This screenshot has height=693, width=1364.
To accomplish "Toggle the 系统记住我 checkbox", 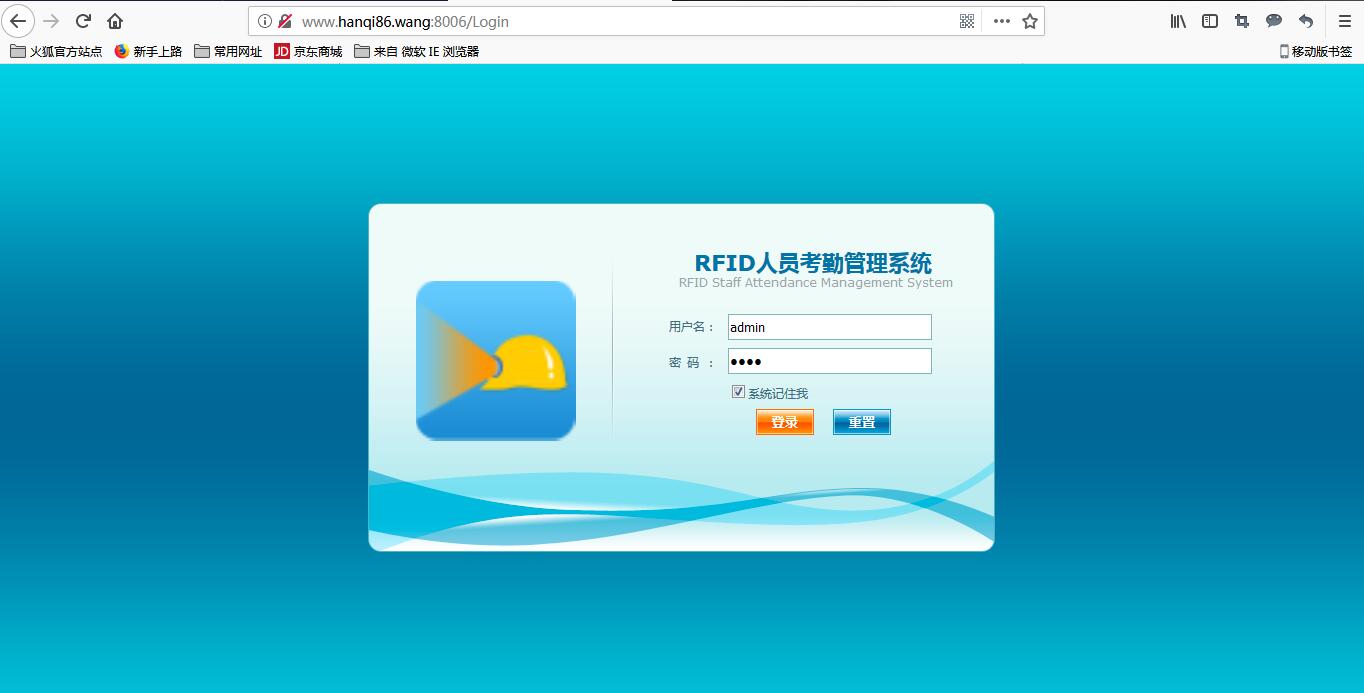I will [x=739, y=392].
